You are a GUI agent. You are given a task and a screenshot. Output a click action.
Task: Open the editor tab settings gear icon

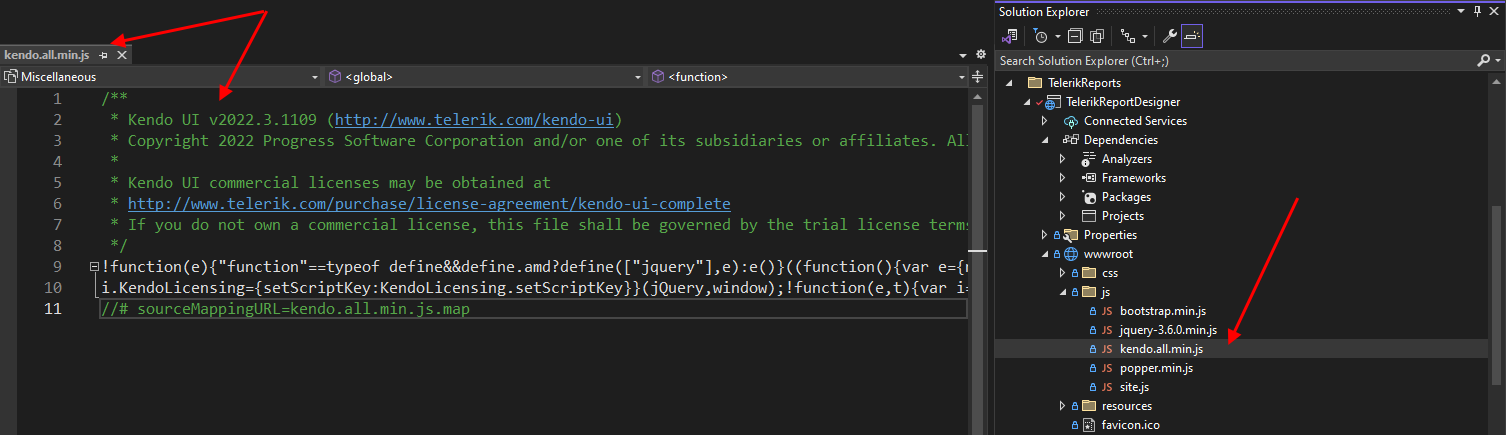[x=980, y=54]
